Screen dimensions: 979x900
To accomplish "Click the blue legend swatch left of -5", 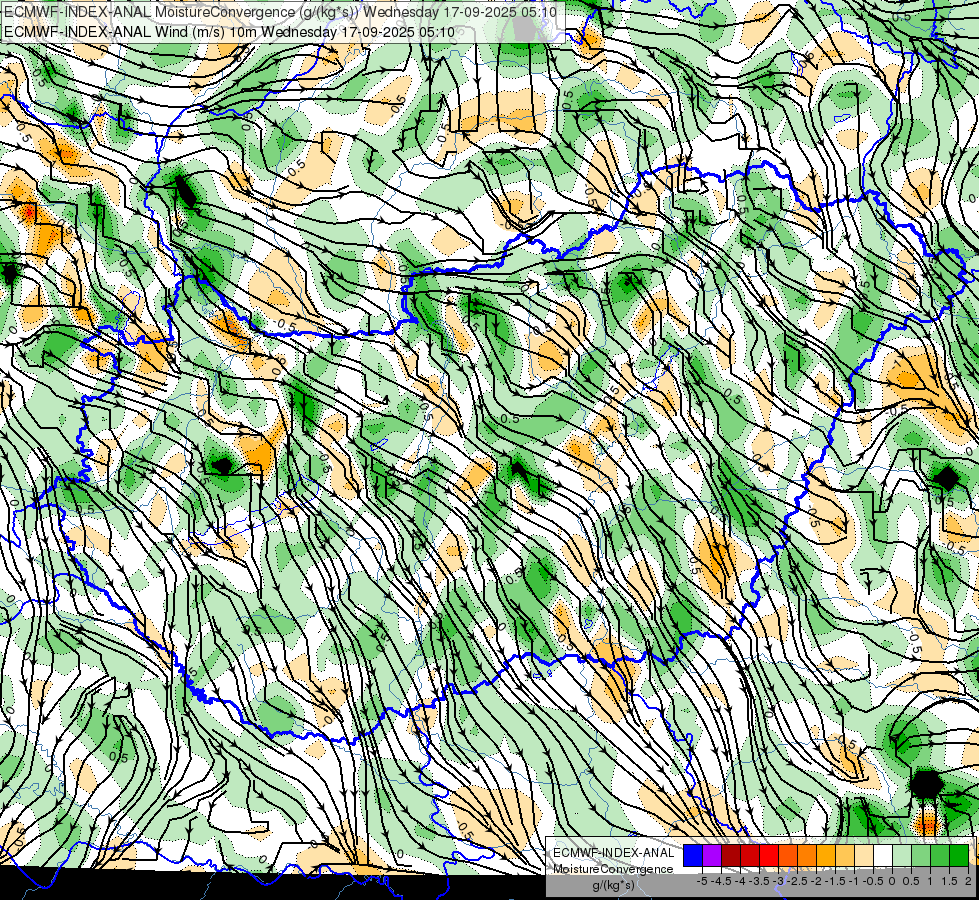I will click(693, 856).
